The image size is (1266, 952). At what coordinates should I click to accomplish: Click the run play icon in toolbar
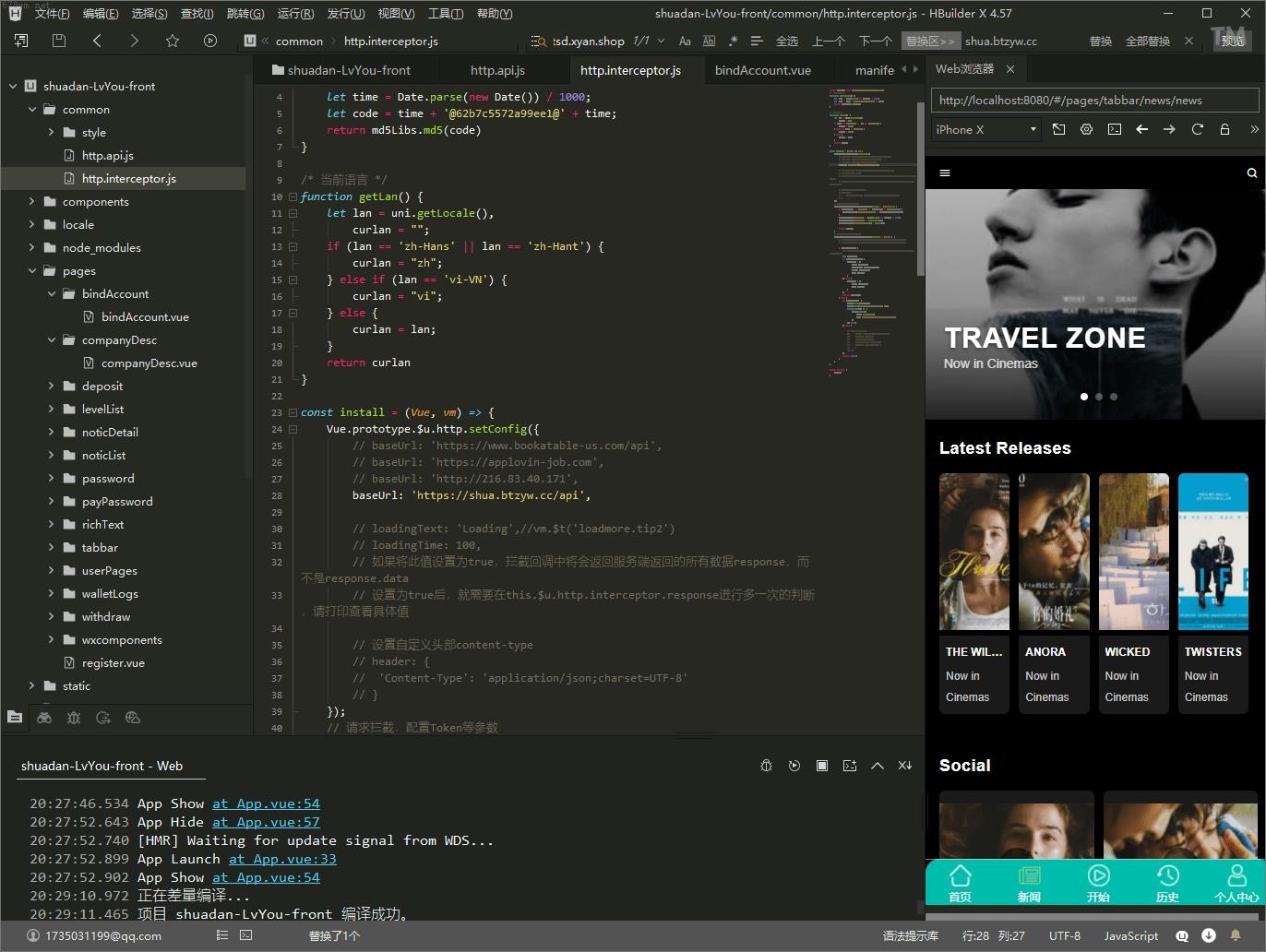(210, 41)
